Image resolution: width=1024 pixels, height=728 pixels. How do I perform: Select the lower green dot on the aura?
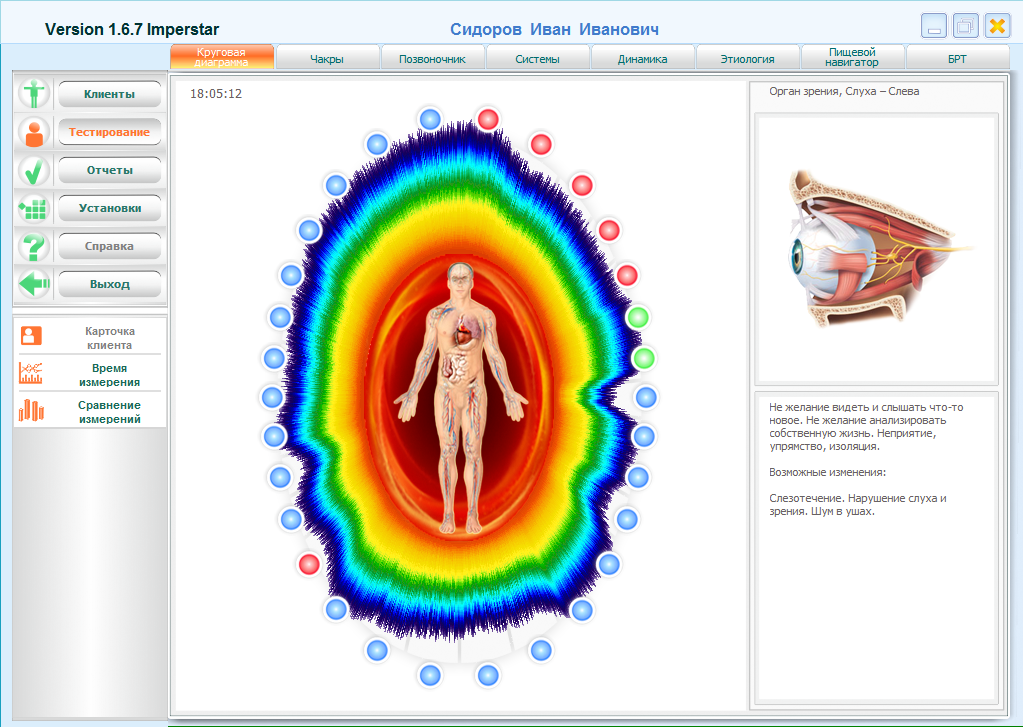(644, 358)
